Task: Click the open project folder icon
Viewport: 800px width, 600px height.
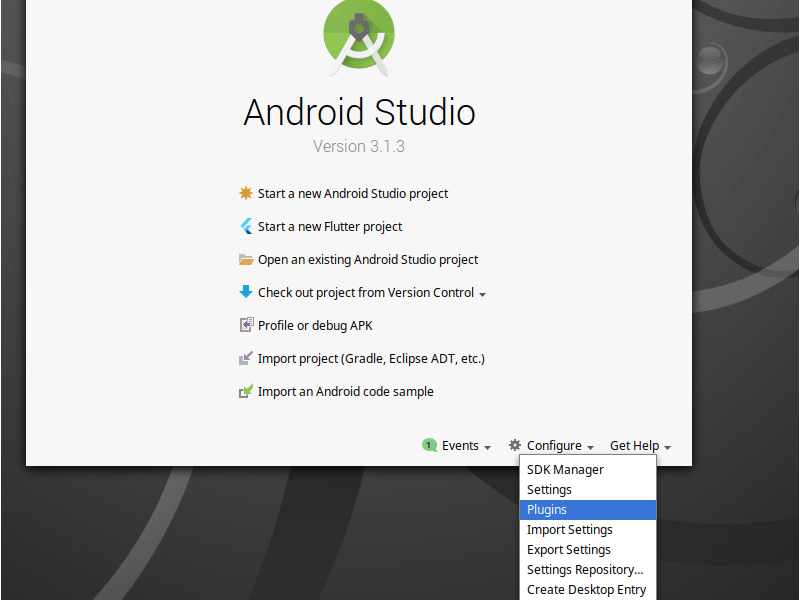Action: pos(246,259)
